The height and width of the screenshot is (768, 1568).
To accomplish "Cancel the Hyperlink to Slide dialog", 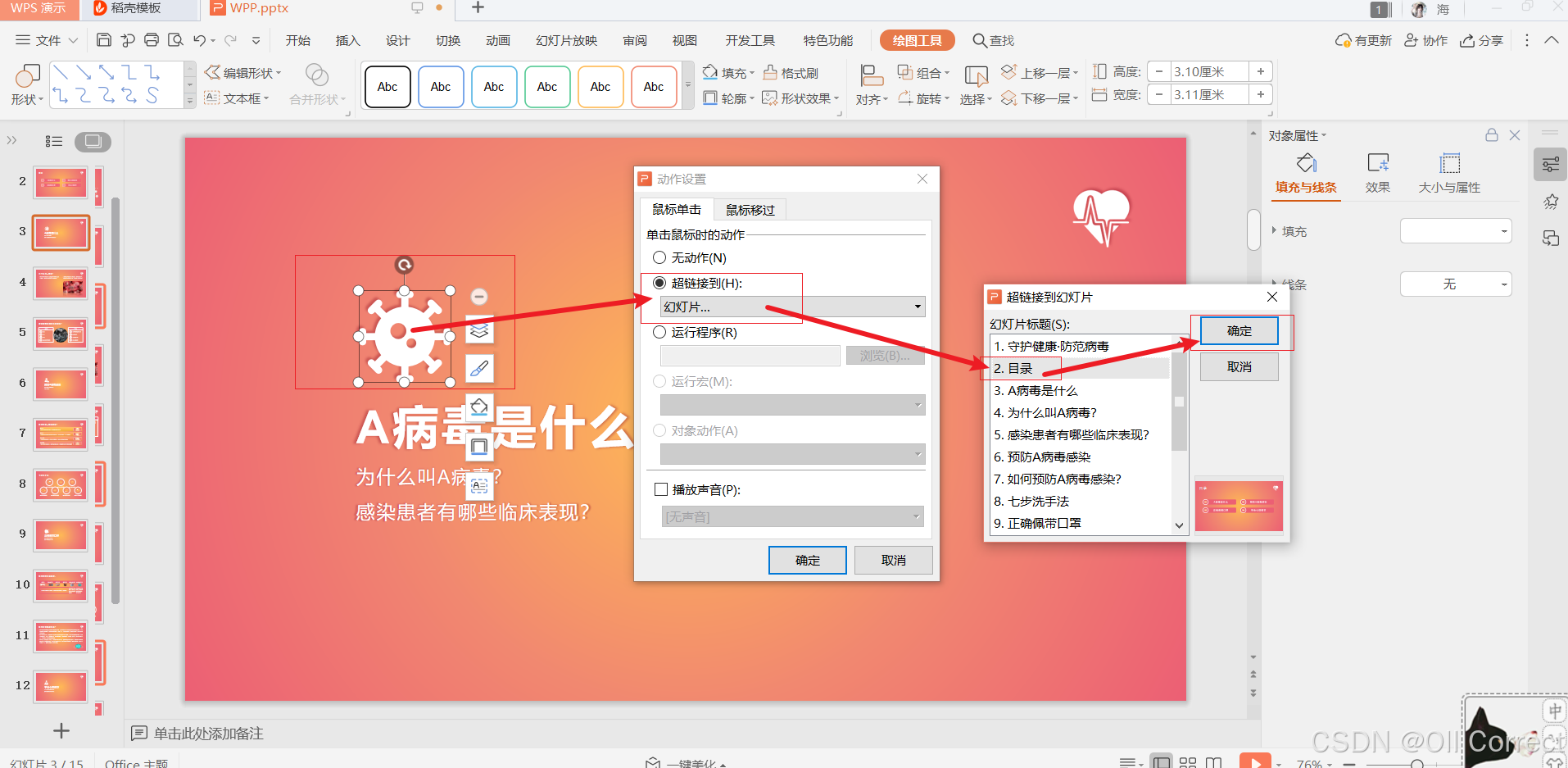I will [x=1239, y=366].
